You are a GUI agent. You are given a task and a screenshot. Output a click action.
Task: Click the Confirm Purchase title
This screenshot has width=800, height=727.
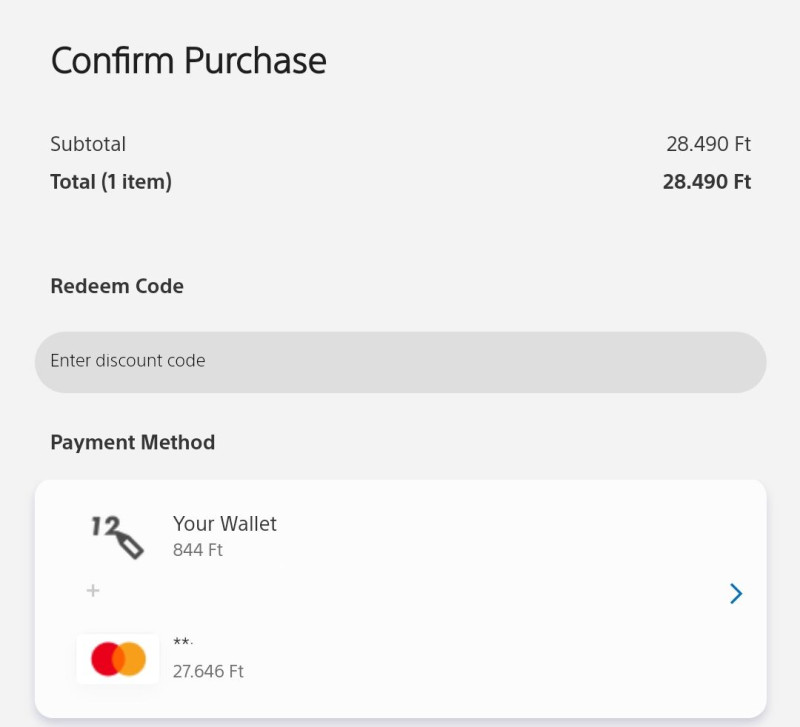(x=188, y=61)
